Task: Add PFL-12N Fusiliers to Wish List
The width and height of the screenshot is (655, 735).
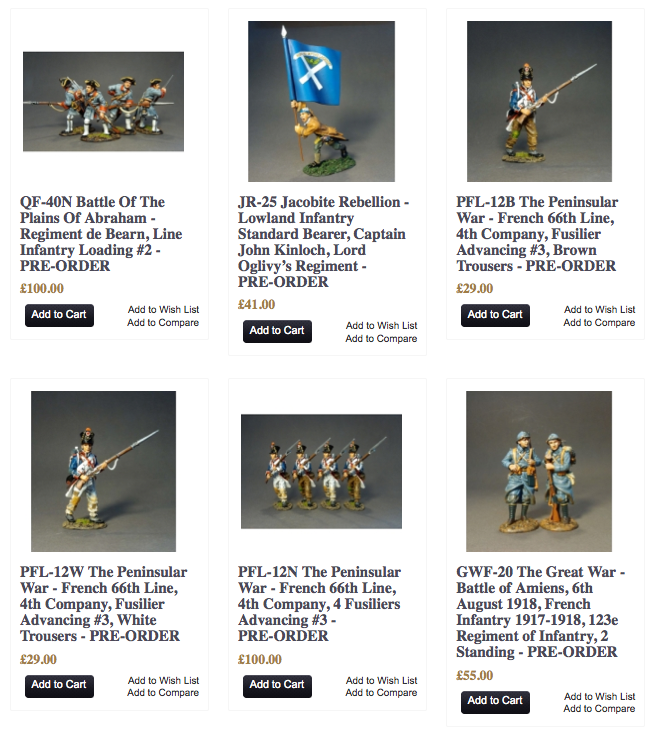Action: 382,680
